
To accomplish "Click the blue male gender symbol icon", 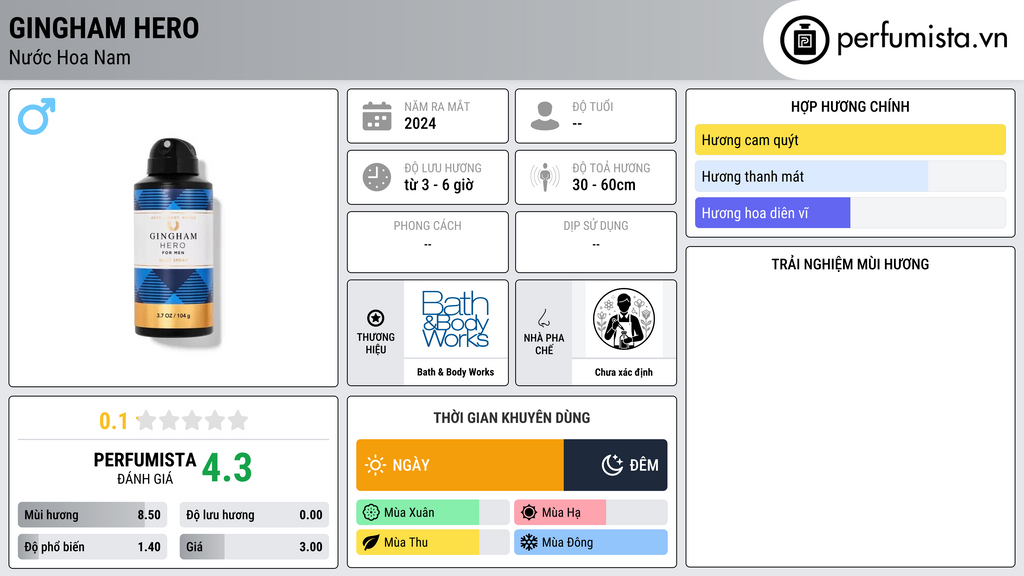I will click(37, 116).
